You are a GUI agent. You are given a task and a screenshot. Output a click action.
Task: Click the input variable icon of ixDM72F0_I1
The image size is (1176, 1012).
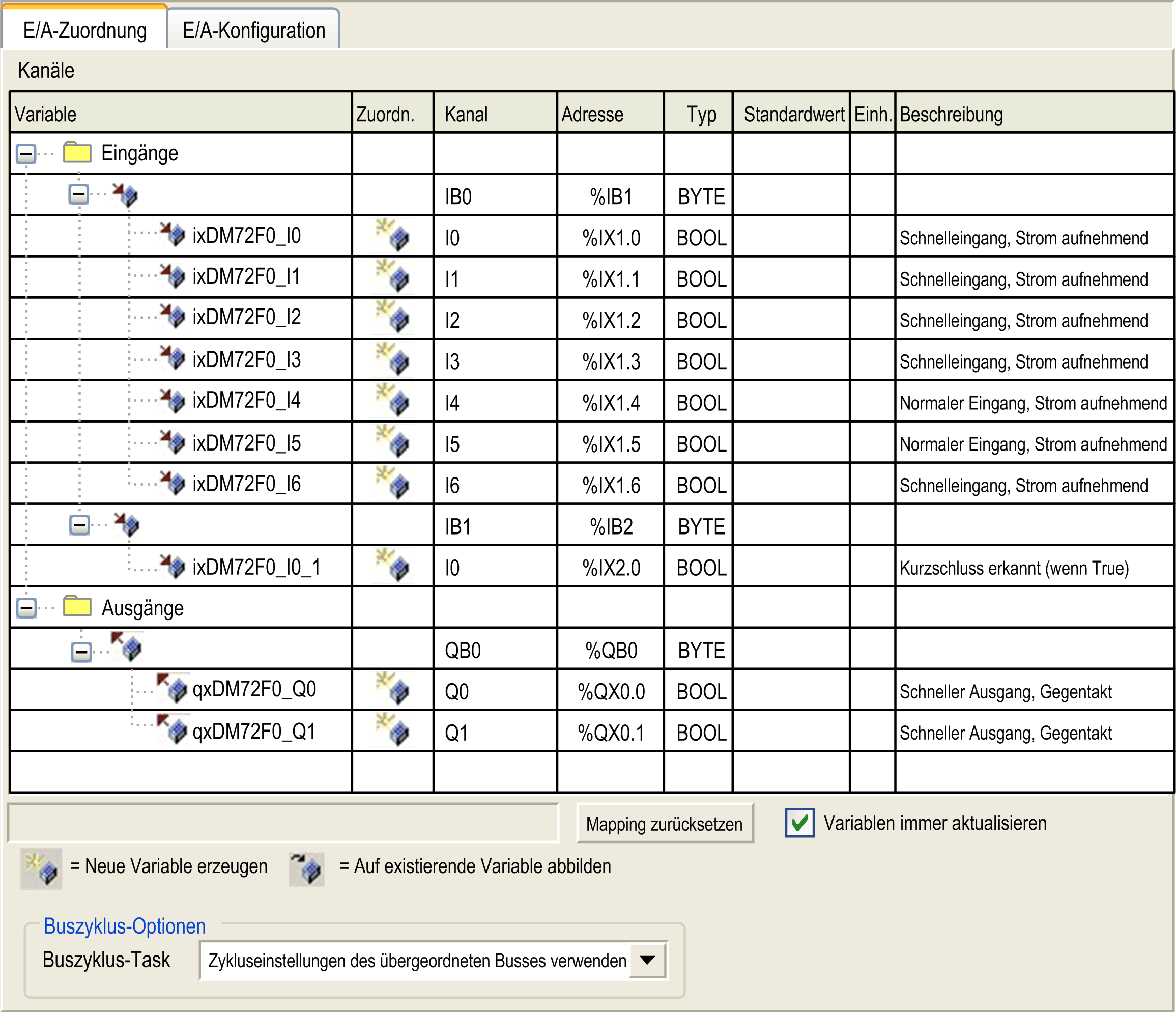pyautogui.click(x=172, y=275)
